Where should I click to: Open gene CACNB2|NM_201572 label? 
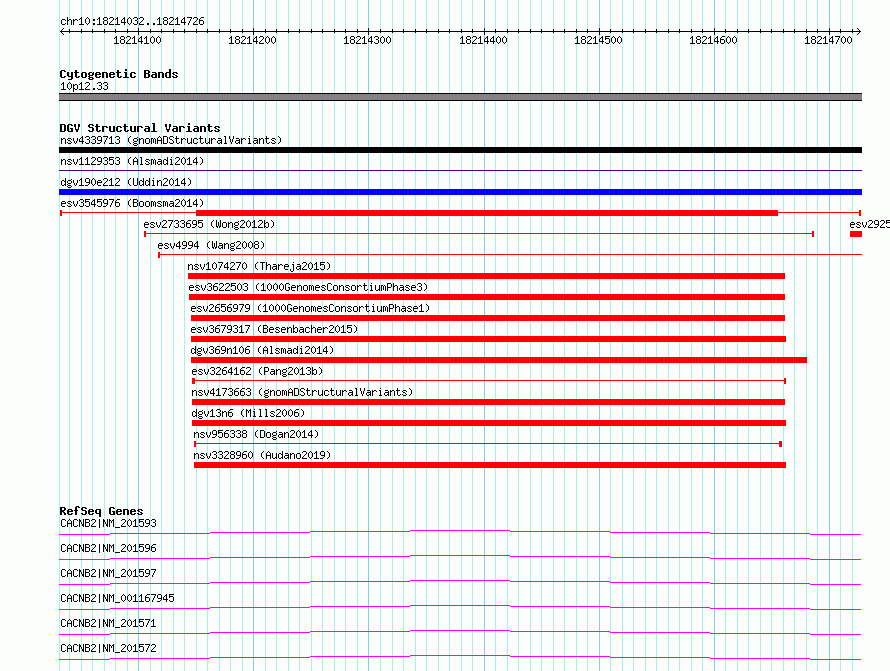coord(108,648)
